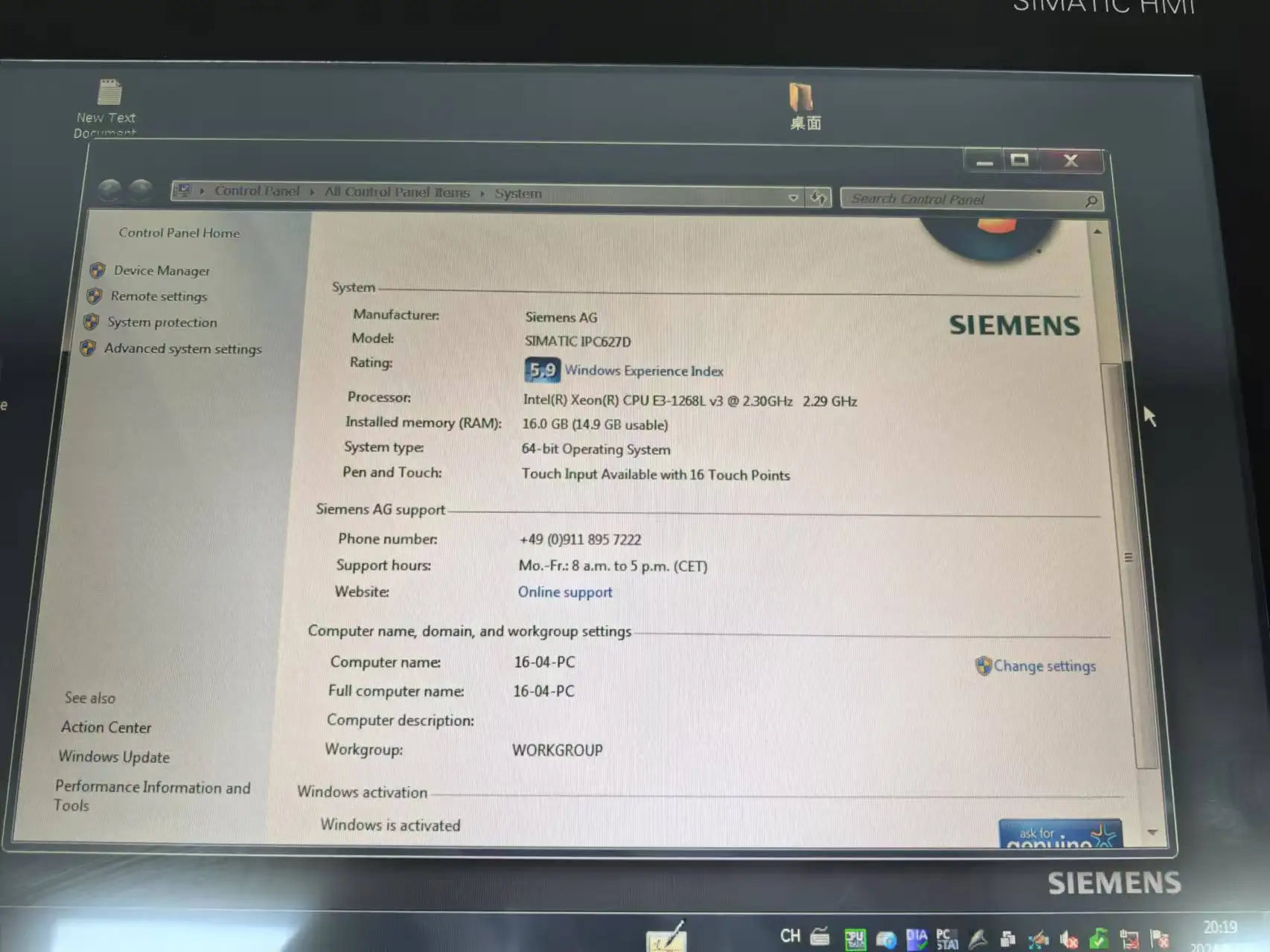Click Windows is activated text
Viewport: 1270px width, 952px height.
[390, 825]
